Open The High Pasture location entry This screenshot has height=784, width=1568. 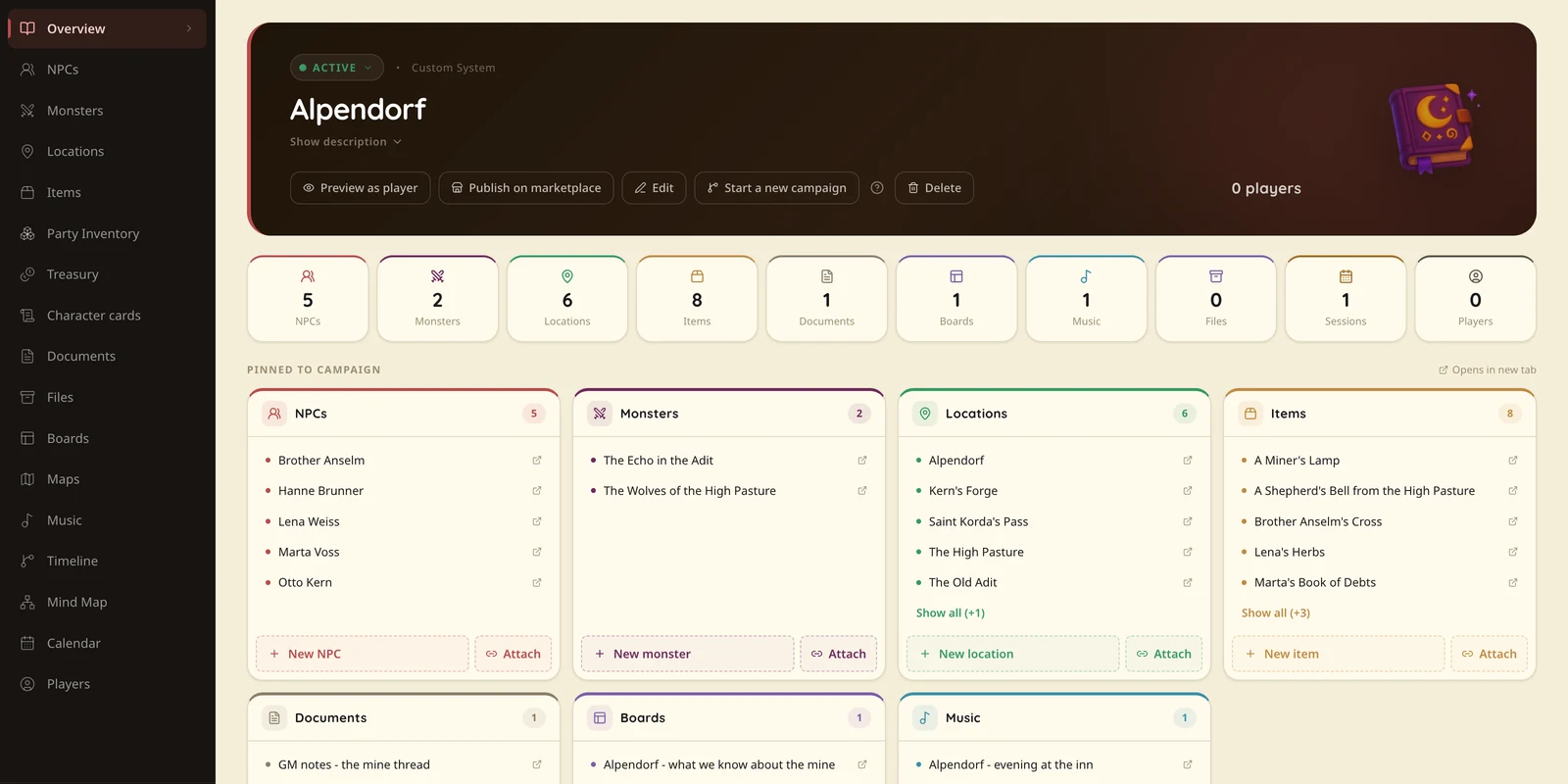pyautogui.click(x=1054, y=552)
